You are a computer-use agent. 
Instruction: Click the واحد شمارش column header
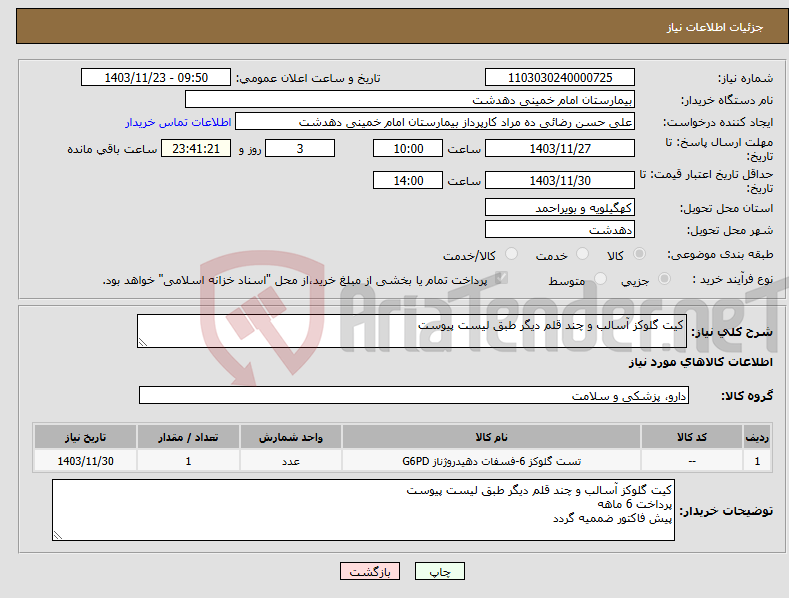[x=291, y=437]
